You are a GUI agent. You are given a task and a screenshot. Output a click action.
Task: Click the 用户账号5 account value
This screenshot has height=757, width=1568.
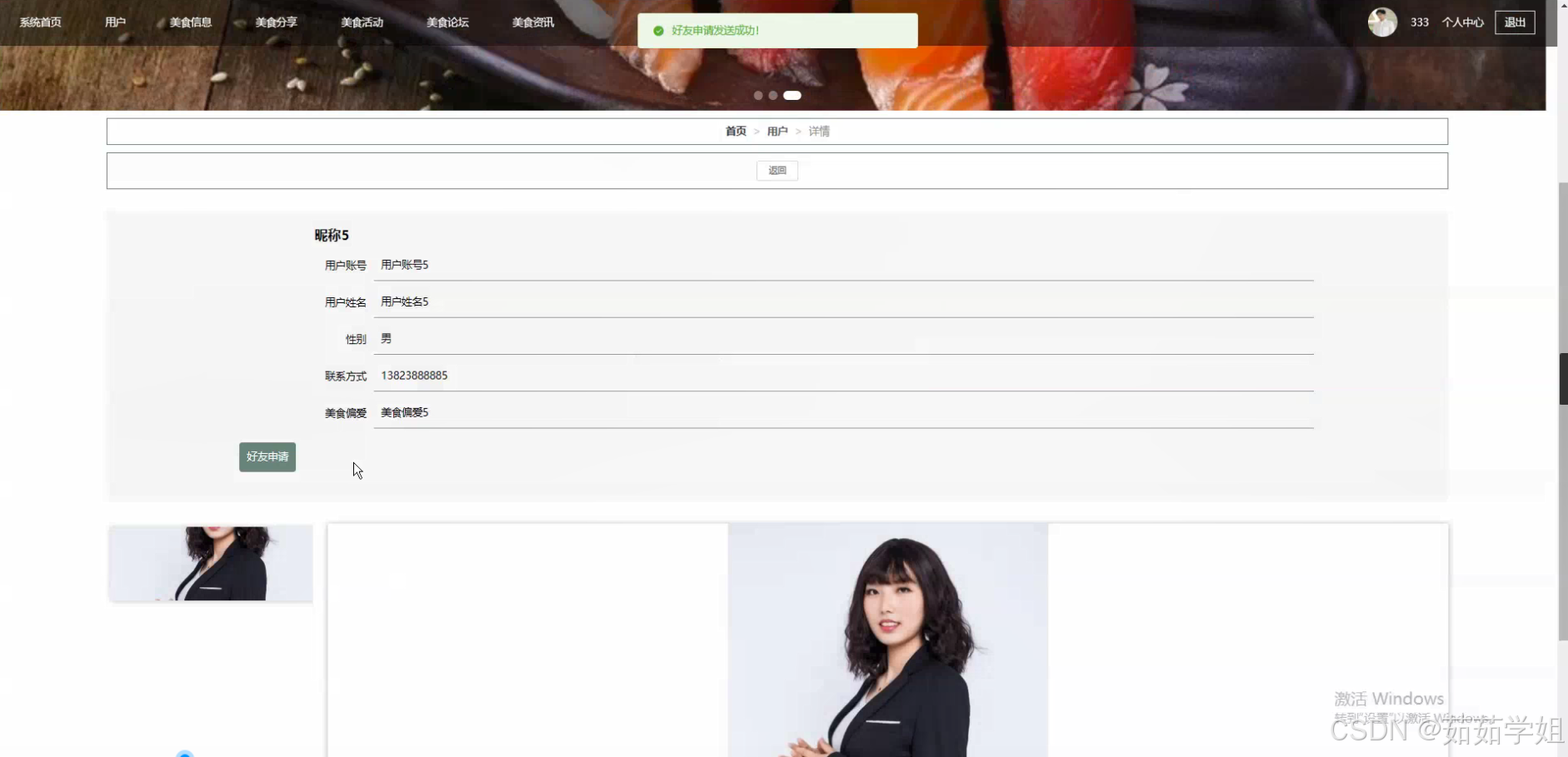(405, 265)
